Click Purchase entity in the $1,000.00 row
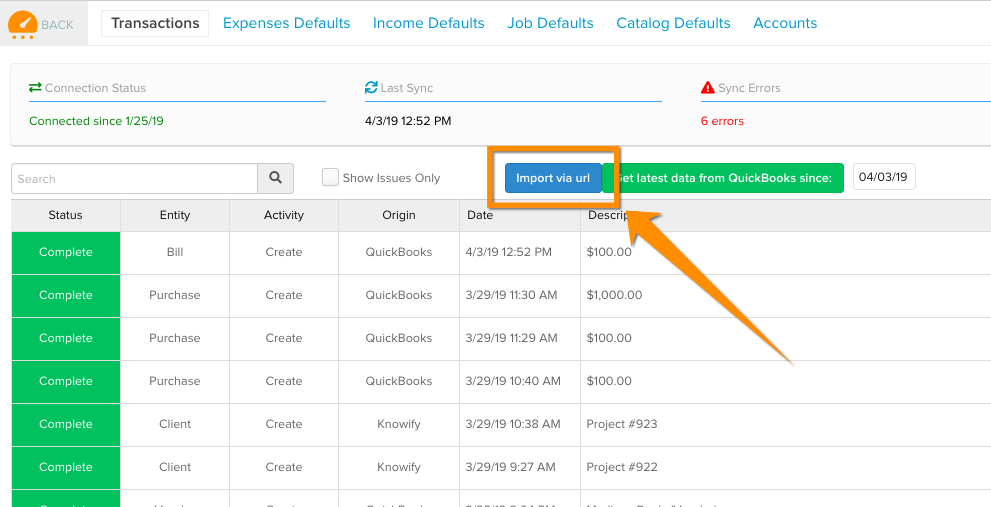Viewport: 991px width, 507px height. [x=175, y=295]
